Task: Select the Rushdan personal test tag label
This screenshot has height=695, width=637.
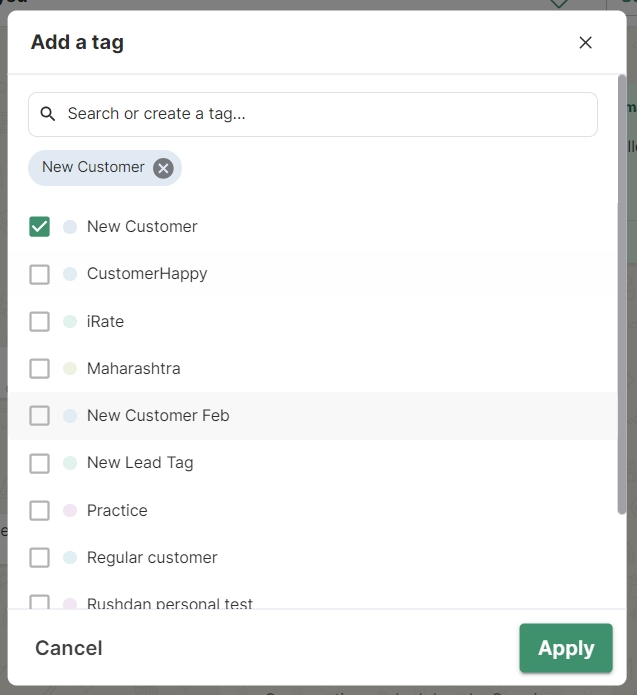Action: pyautogui.click(x=169, y=604)
